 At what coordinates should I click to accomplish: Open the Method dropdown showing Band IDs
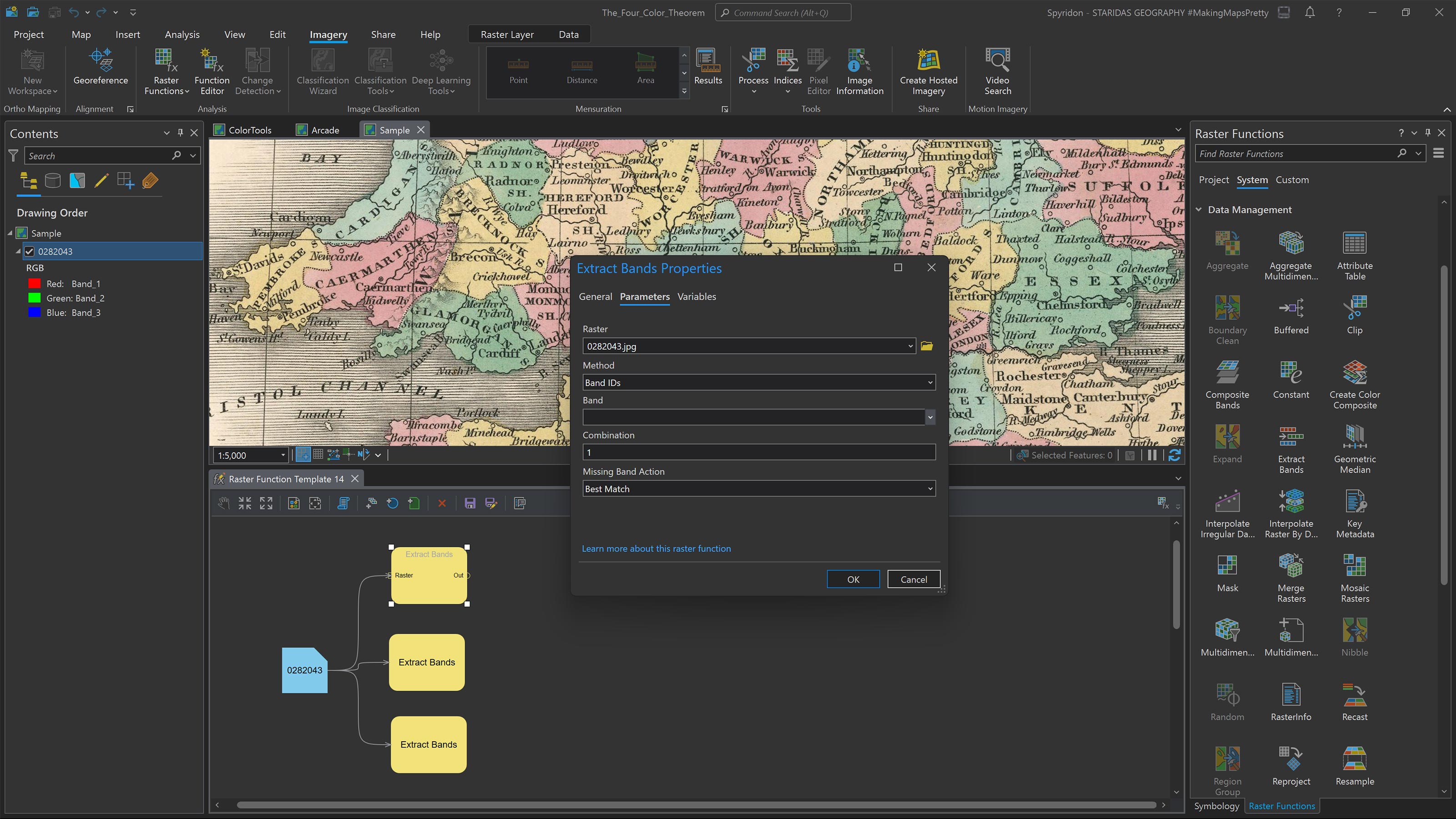(x=758, y=383)
